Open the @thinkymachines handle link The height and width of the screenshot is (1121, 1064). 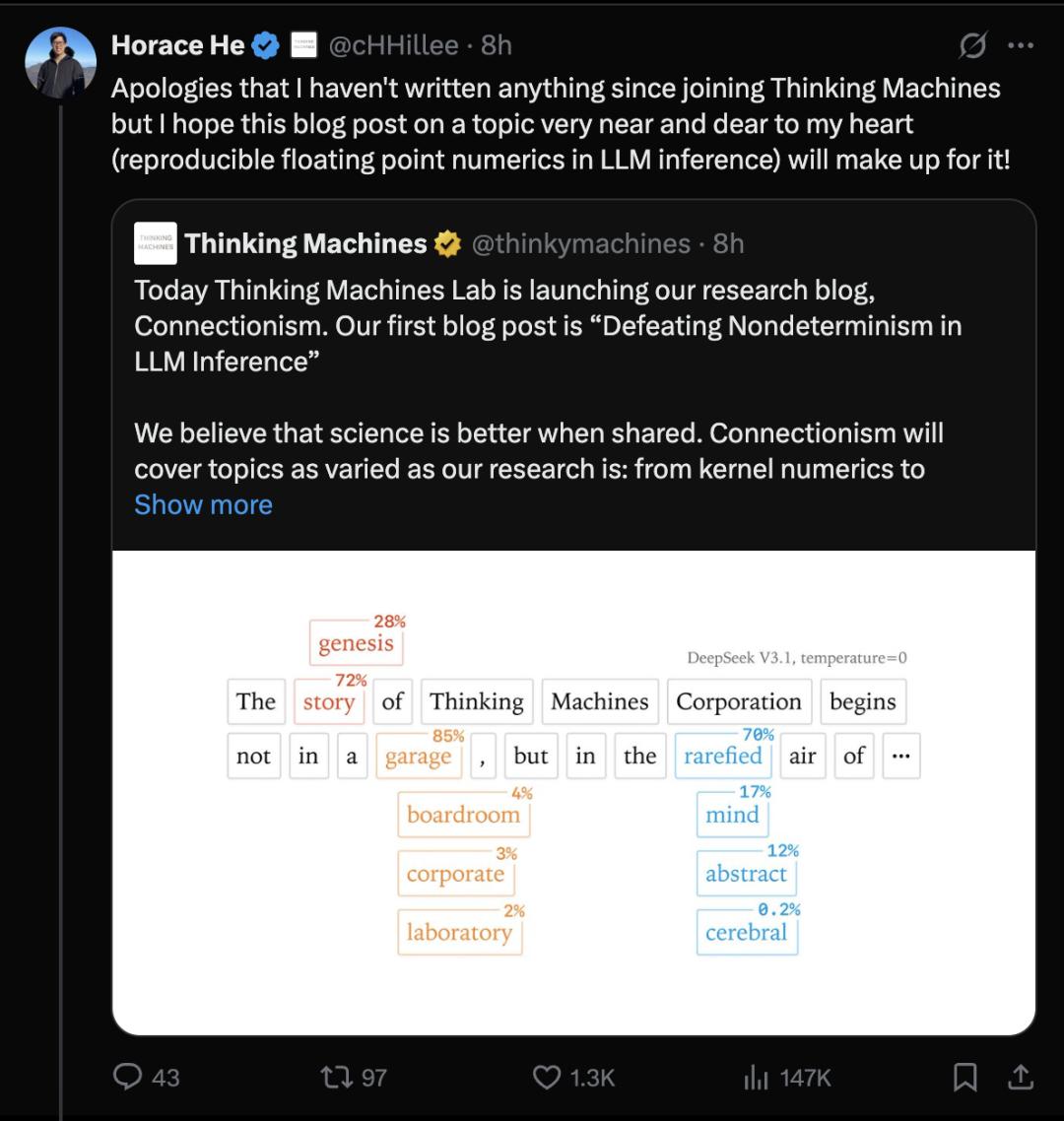[x=580, y=243]
